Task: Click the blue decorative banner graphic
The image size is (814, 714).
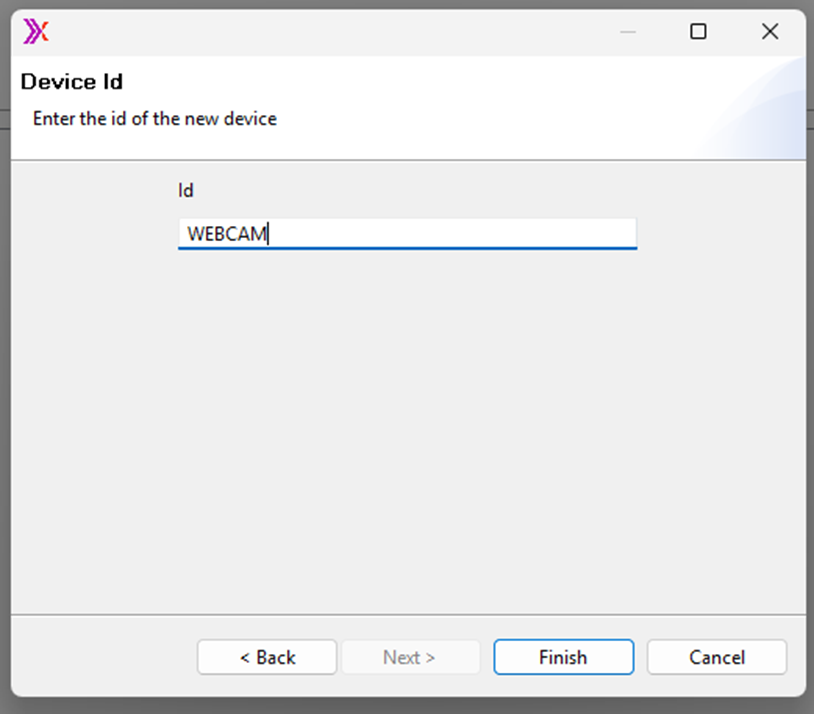Action: pos(765,115)
